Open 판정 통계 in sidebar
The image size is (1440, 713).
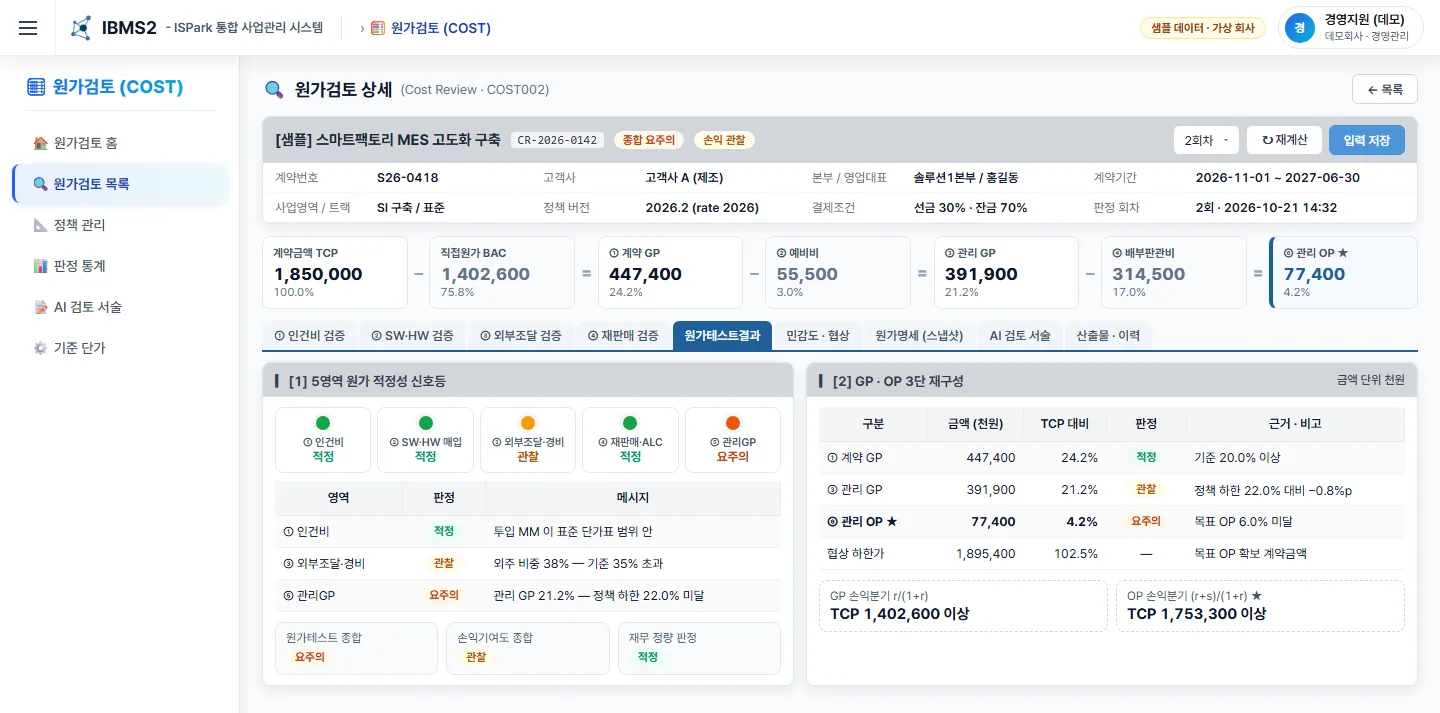(120, 266)
